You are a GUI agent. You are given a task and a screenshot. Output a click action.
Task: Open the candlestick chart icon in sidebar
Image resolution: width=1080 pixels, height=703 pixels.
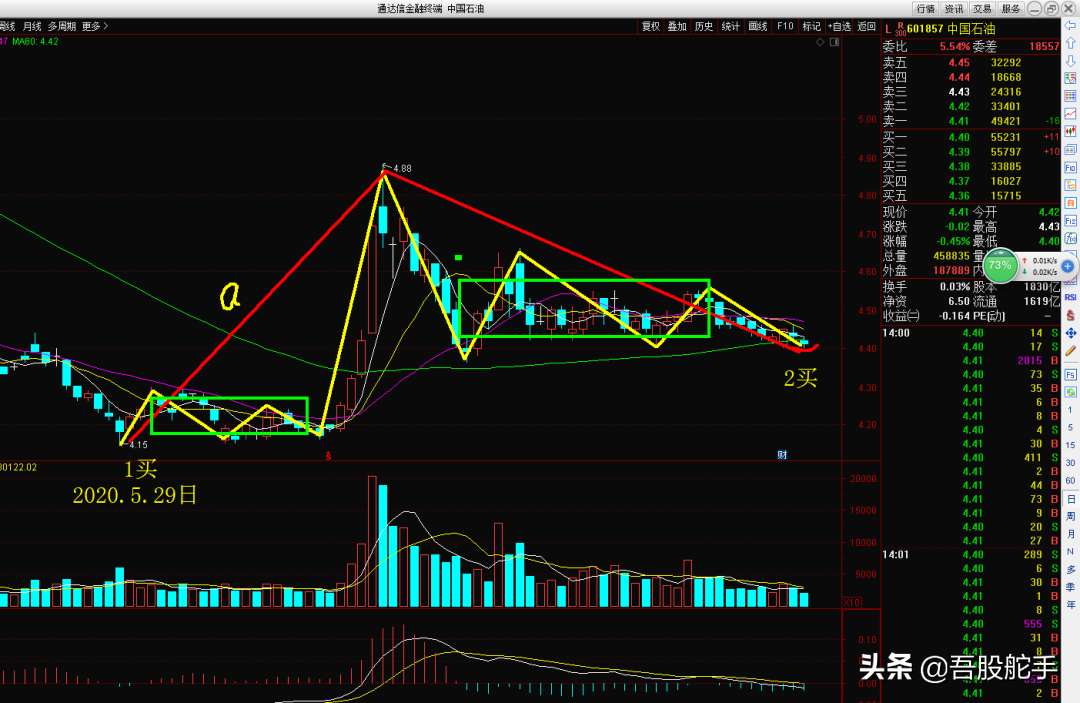[x=1070, y=132]
